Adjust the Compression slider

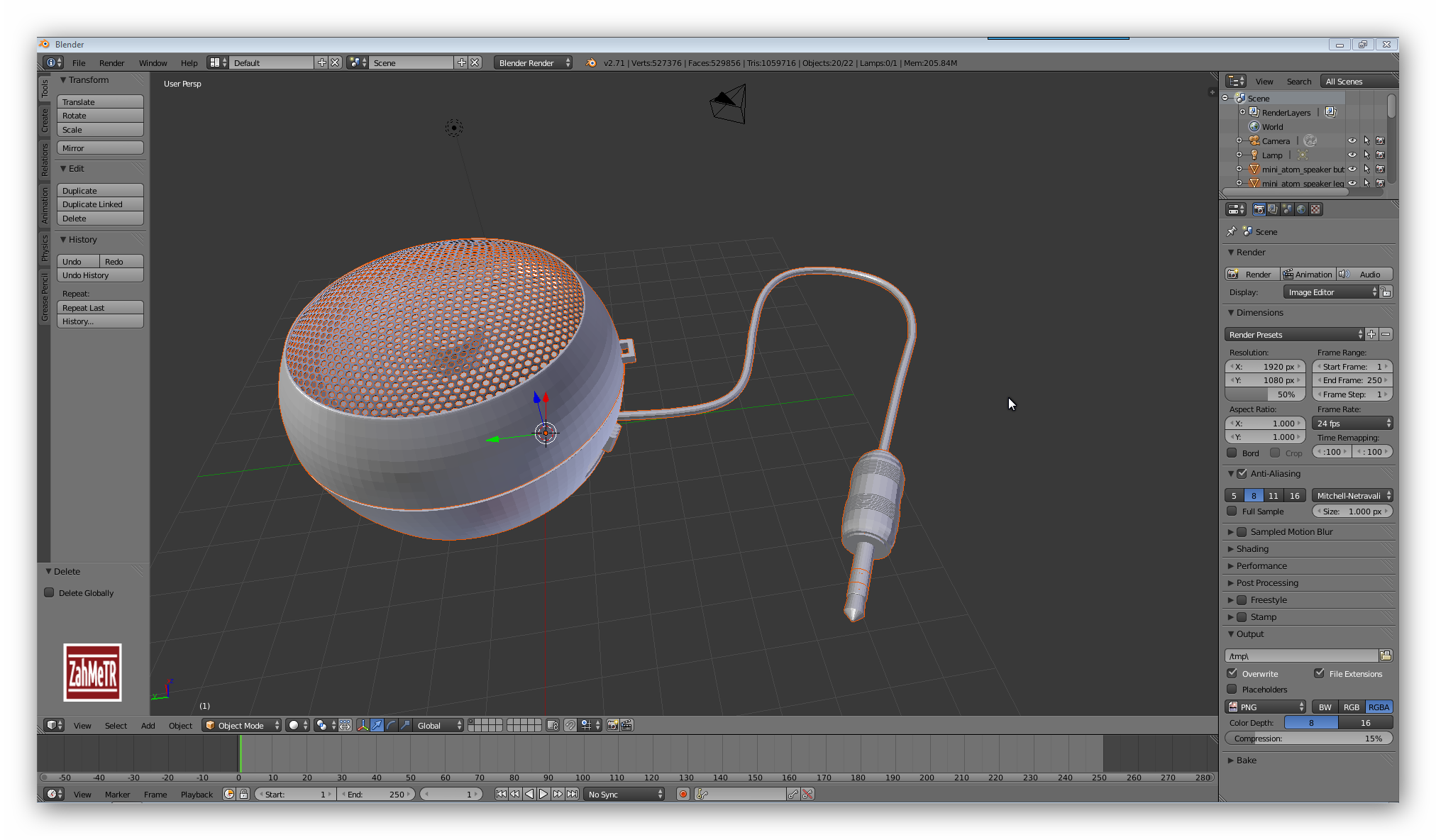pos(1308,739)
